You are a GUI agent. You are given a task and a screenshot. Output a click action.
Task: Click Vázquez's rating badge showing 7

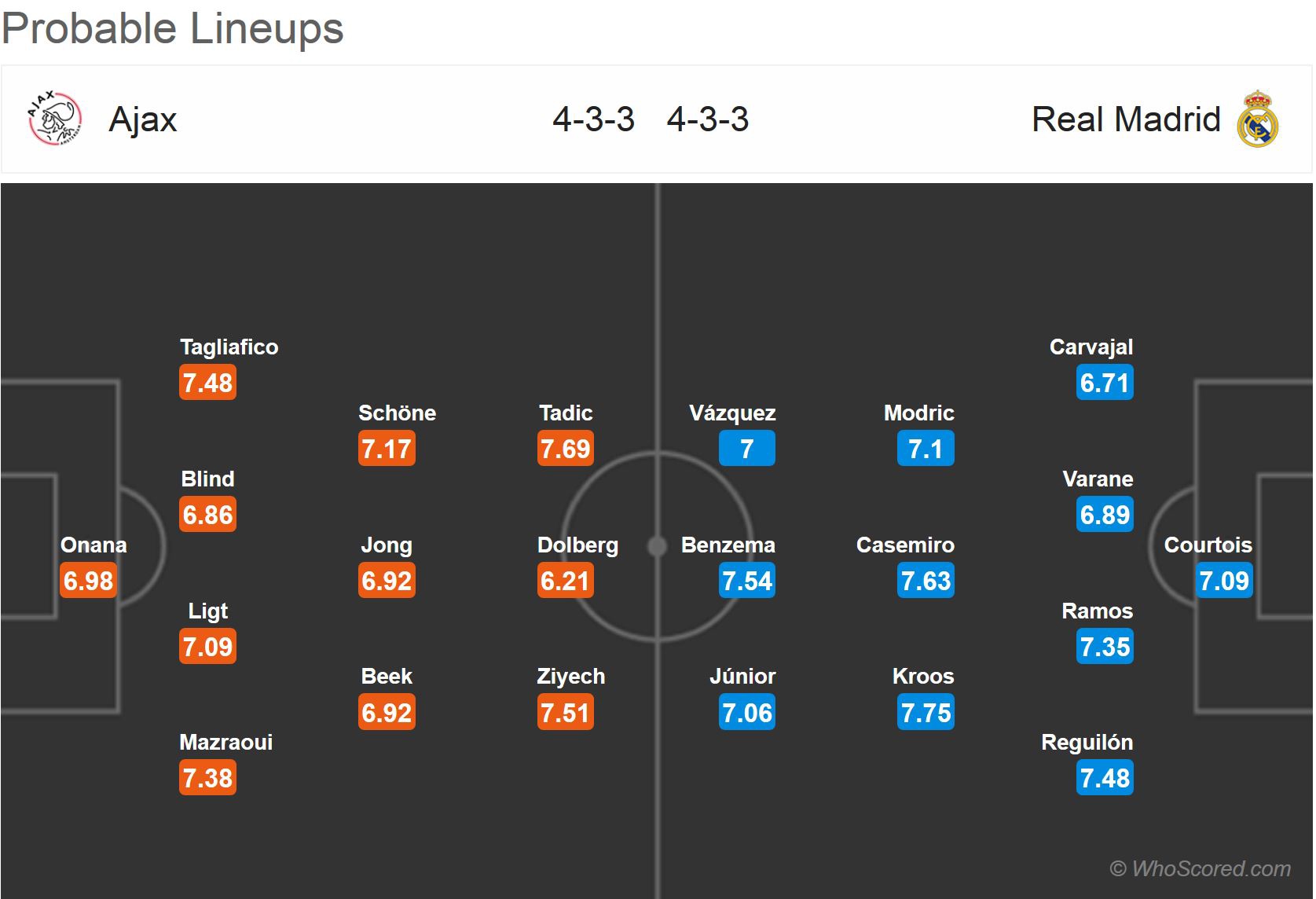click(x=746, y=449)
